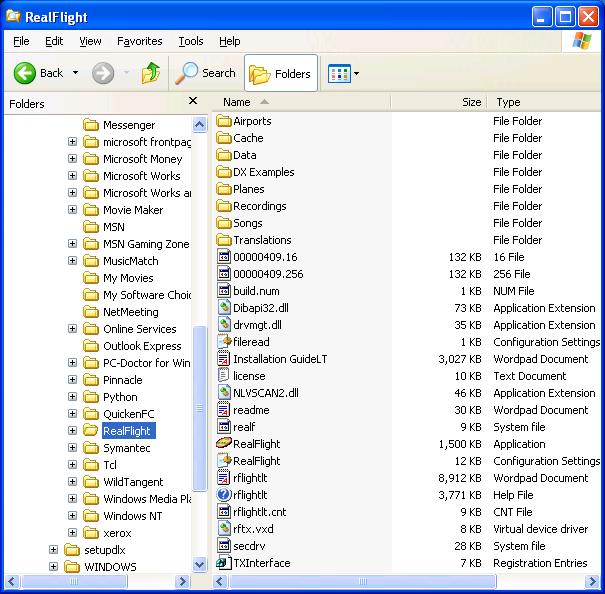Open the Views icon dropdown

coord(343,73)
